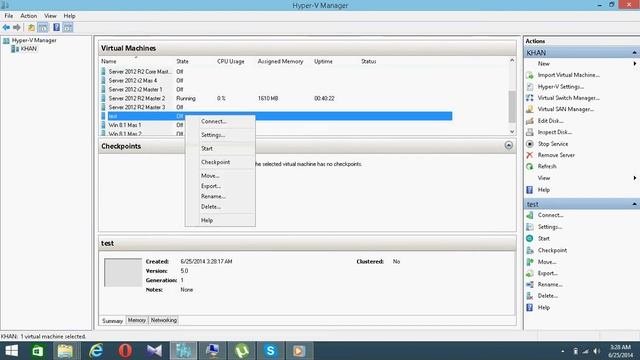The height and width of the screenshot is (360, 640).
Task: Open the Action menu
Action: click(x=29, y=16)
